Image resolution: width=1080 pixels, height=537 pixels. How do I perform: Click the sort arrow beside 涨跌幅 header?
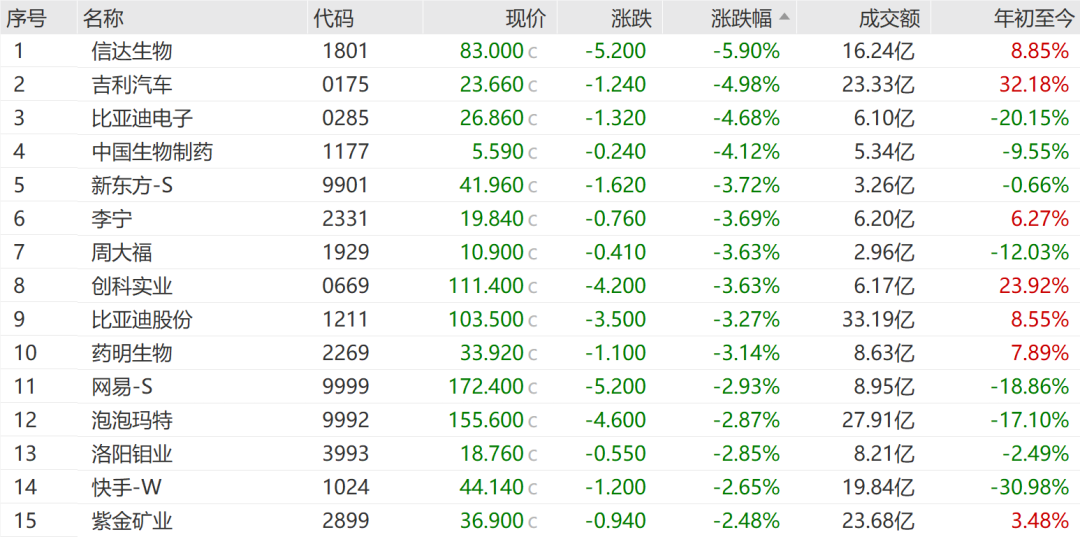pos(784,16)
